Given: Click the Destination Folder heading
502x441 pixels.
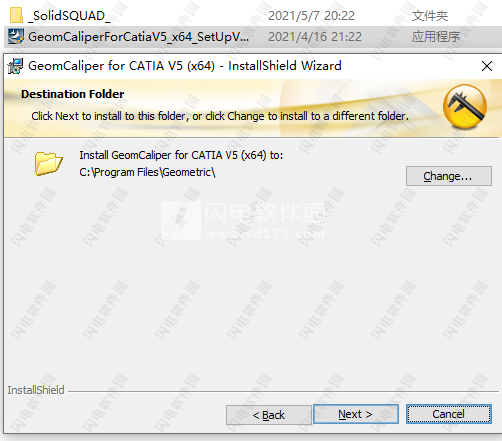Looking at the screenshot, I should [73, 94].
